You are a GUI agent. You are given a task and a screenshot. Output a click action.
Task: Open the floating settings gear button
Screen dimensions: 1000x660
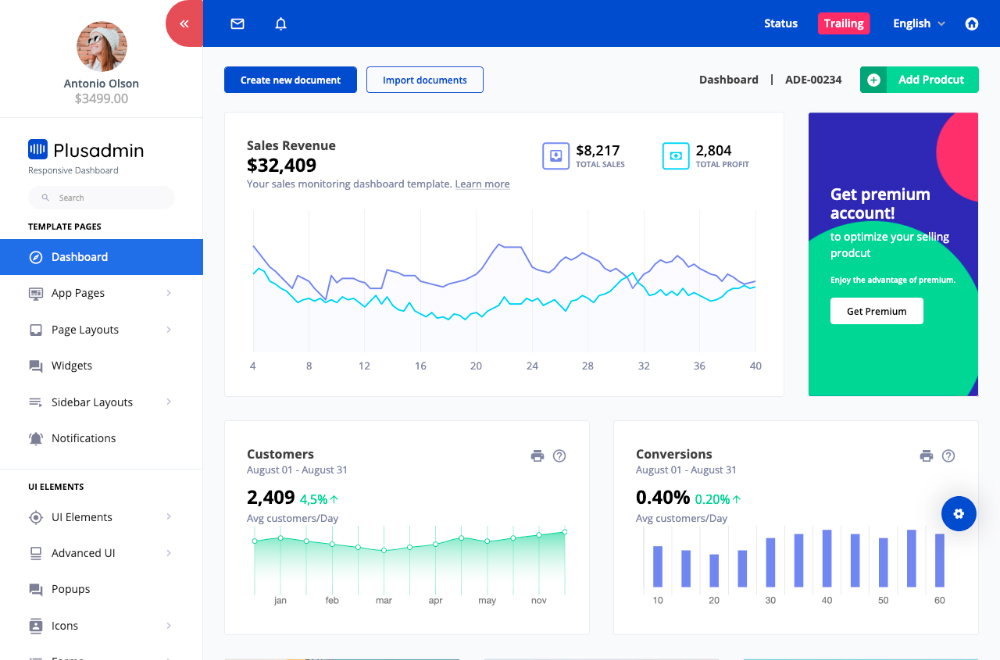(958, 513)
